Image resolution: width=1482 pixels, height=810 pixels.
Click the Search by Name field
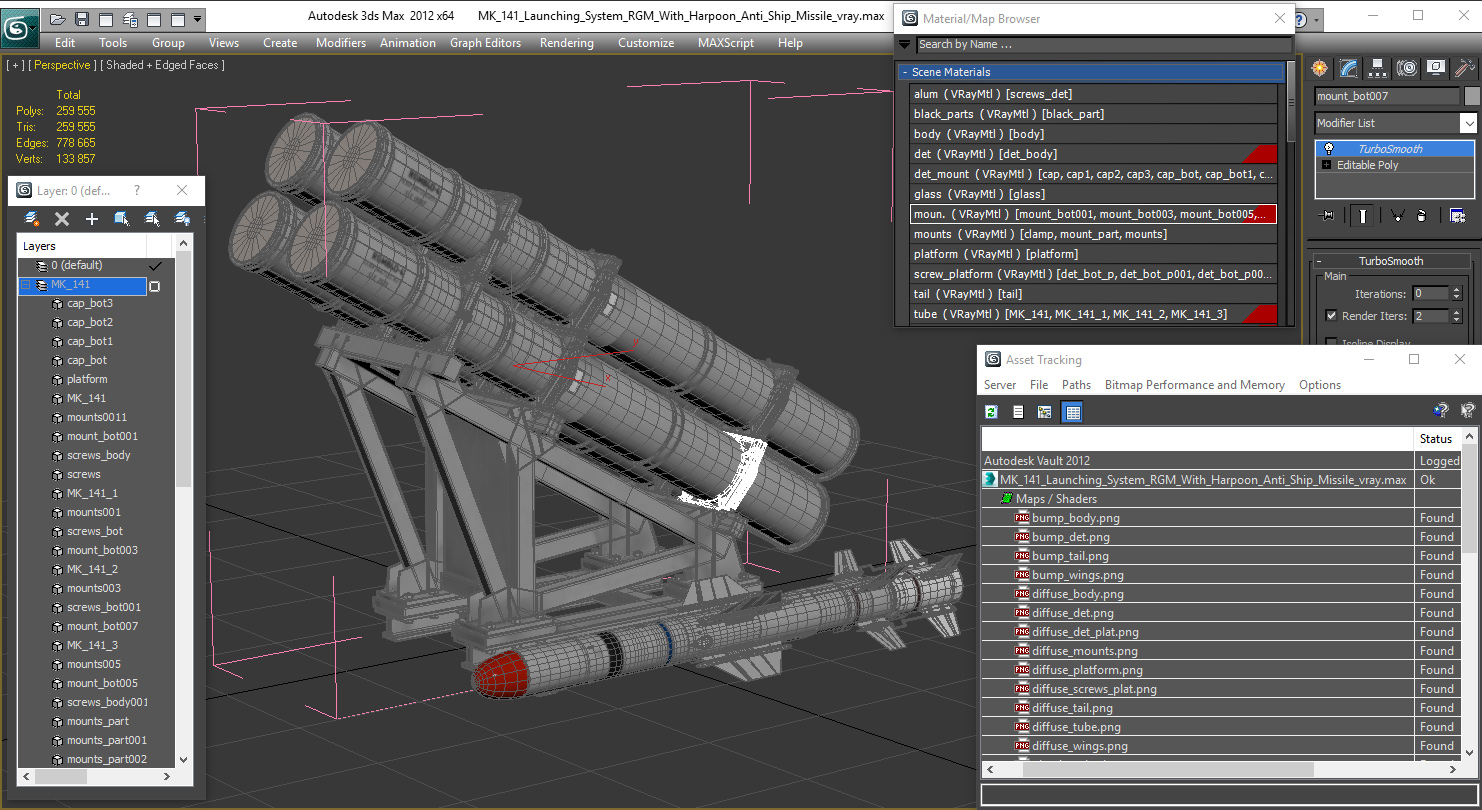(x=1104, y=44)
